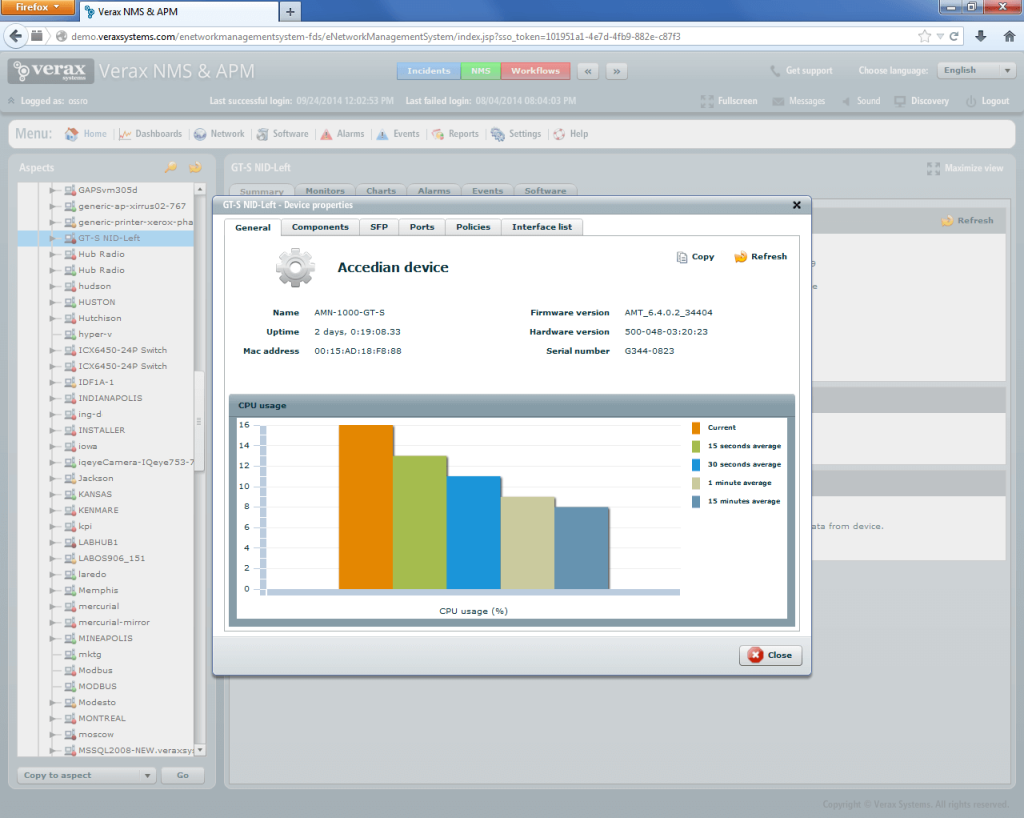Click the Copy icon in Device properties

[x=682, y=257]
